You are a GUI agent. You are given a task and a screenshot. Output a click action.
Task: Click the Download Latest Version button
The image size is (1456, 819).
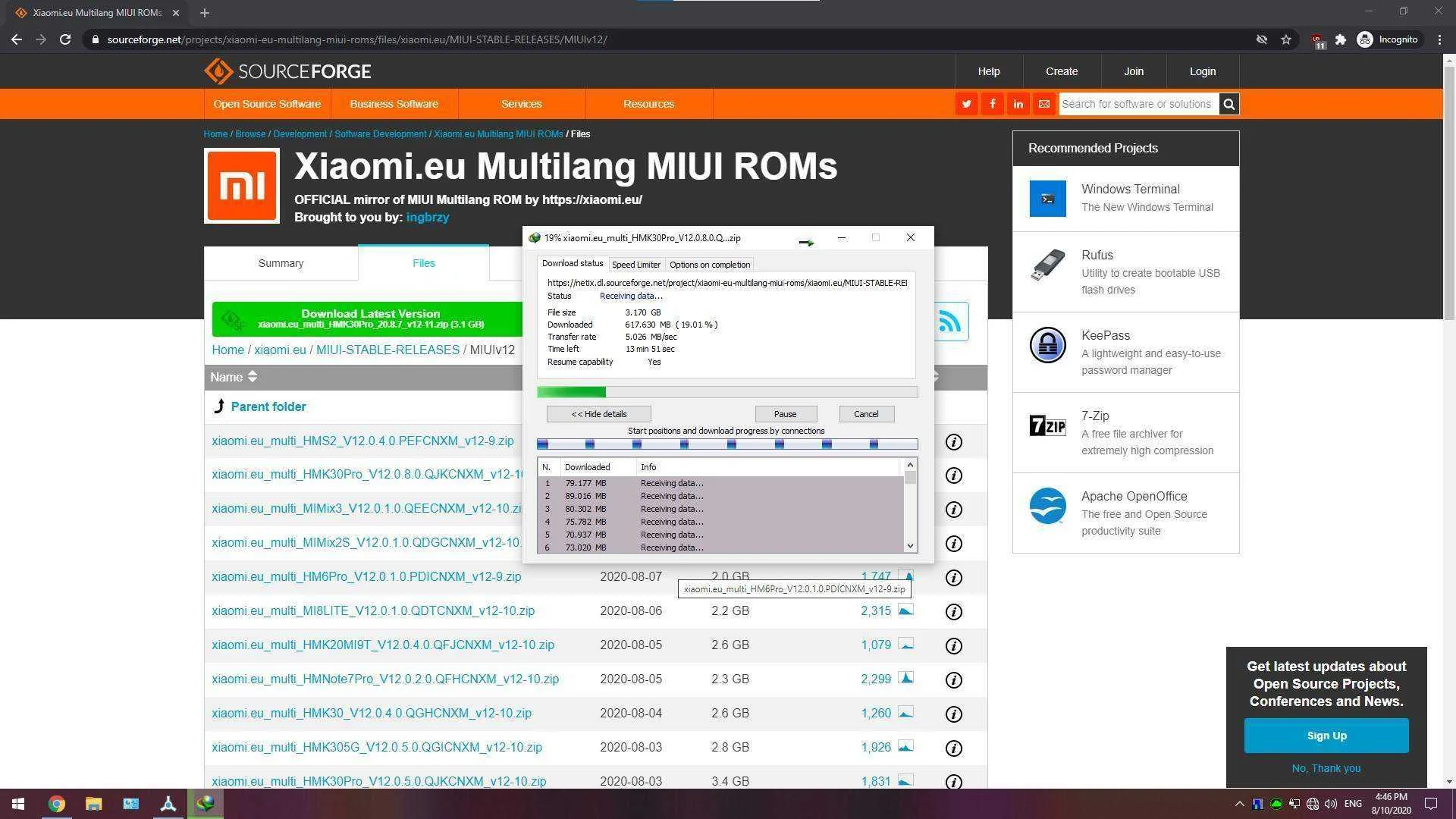[x=368, y=319]
